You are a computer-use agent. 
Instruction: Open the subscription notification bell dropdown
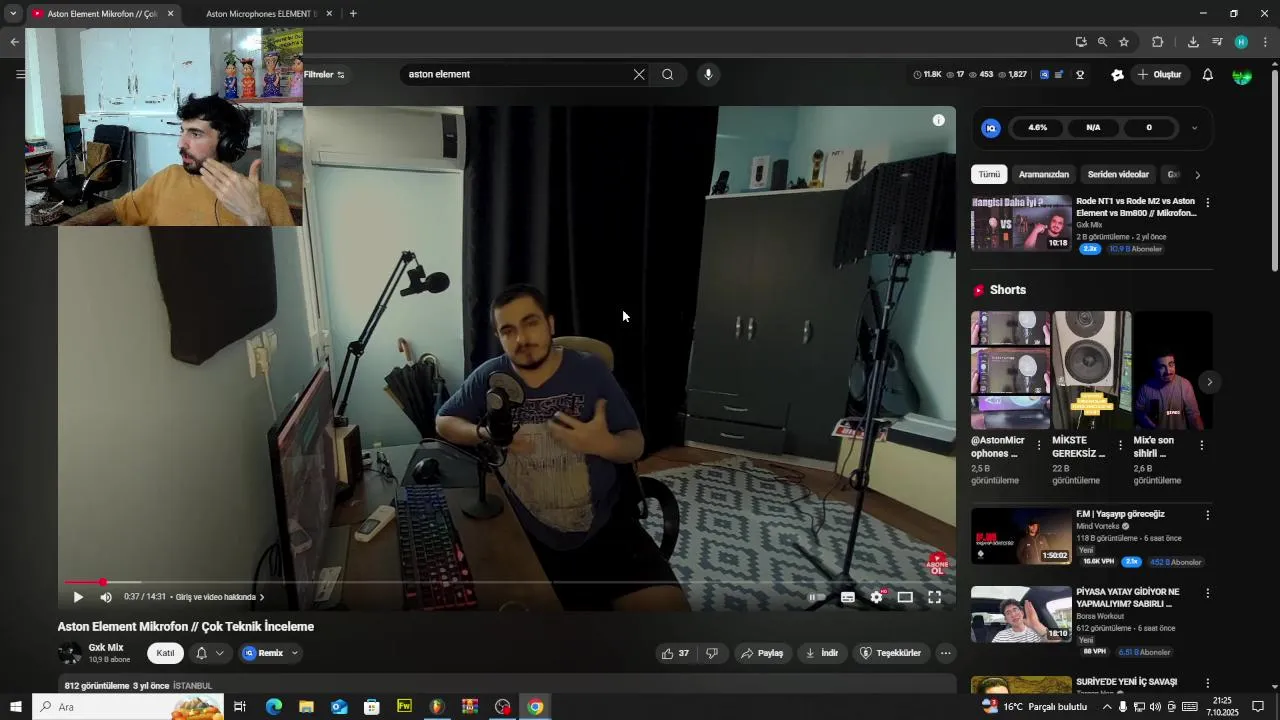coord(210,653)
